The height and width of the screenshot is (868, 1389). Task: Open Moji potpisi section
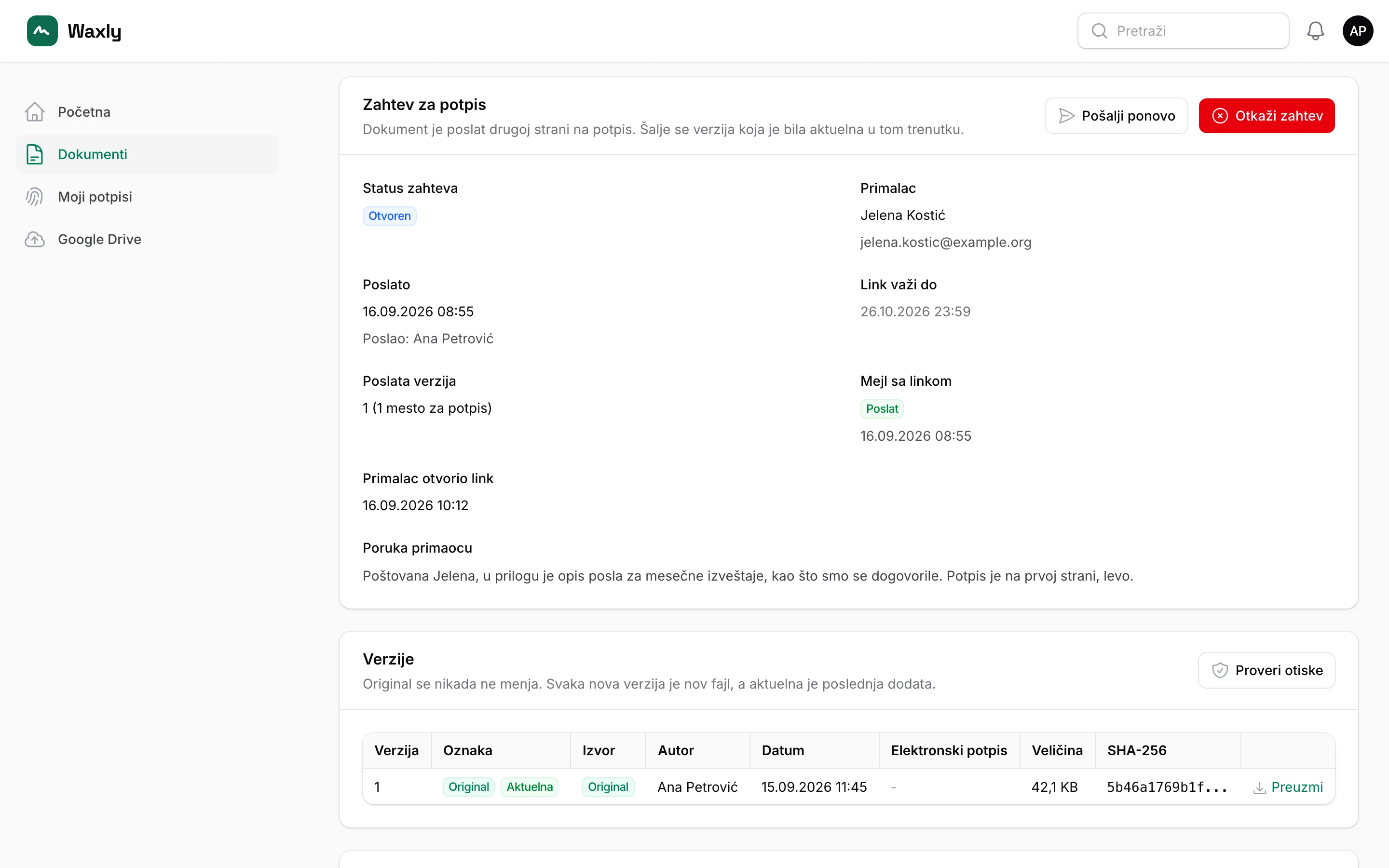point(147,197)
